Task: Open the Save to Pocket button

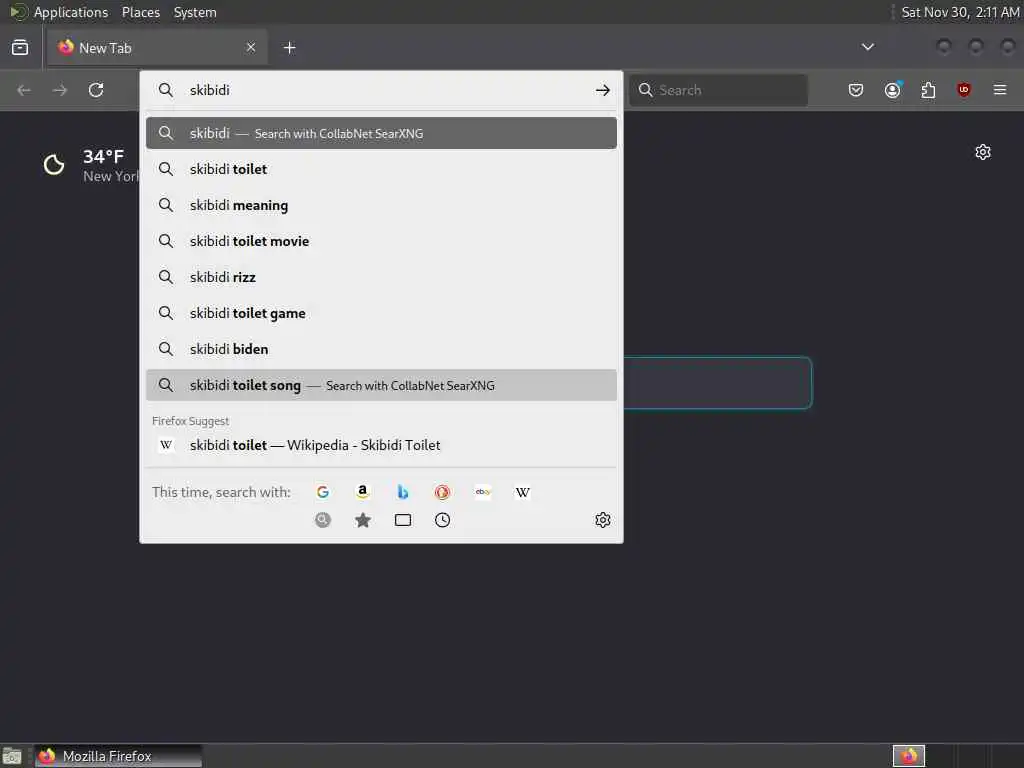Action: click(x=856, y=90)
